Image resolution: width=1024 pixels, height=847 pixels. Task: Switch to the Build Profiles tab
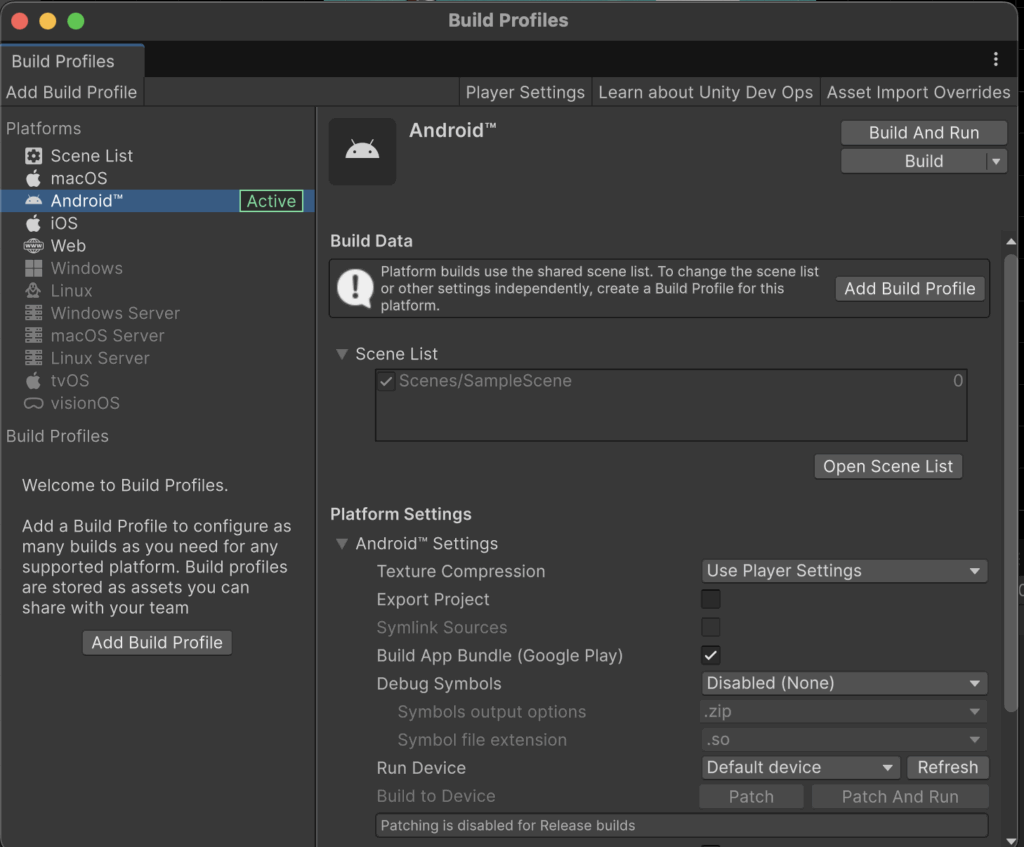click(63, 61)
